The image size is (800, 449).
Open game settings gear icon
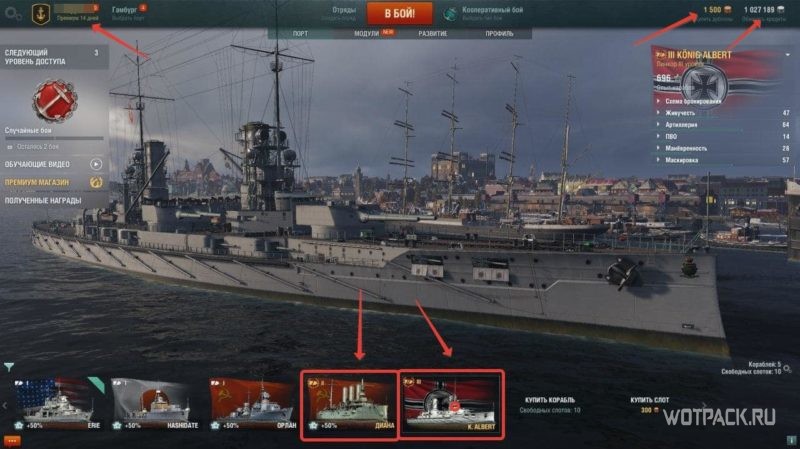click(x=13, y=13)
